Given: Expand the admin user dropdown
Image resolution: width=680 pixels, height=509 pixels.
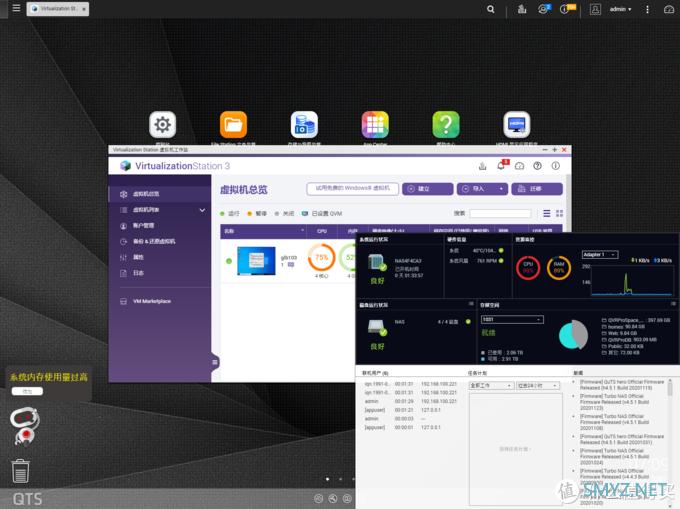Looking at the screenshot, I should [622, 9].
